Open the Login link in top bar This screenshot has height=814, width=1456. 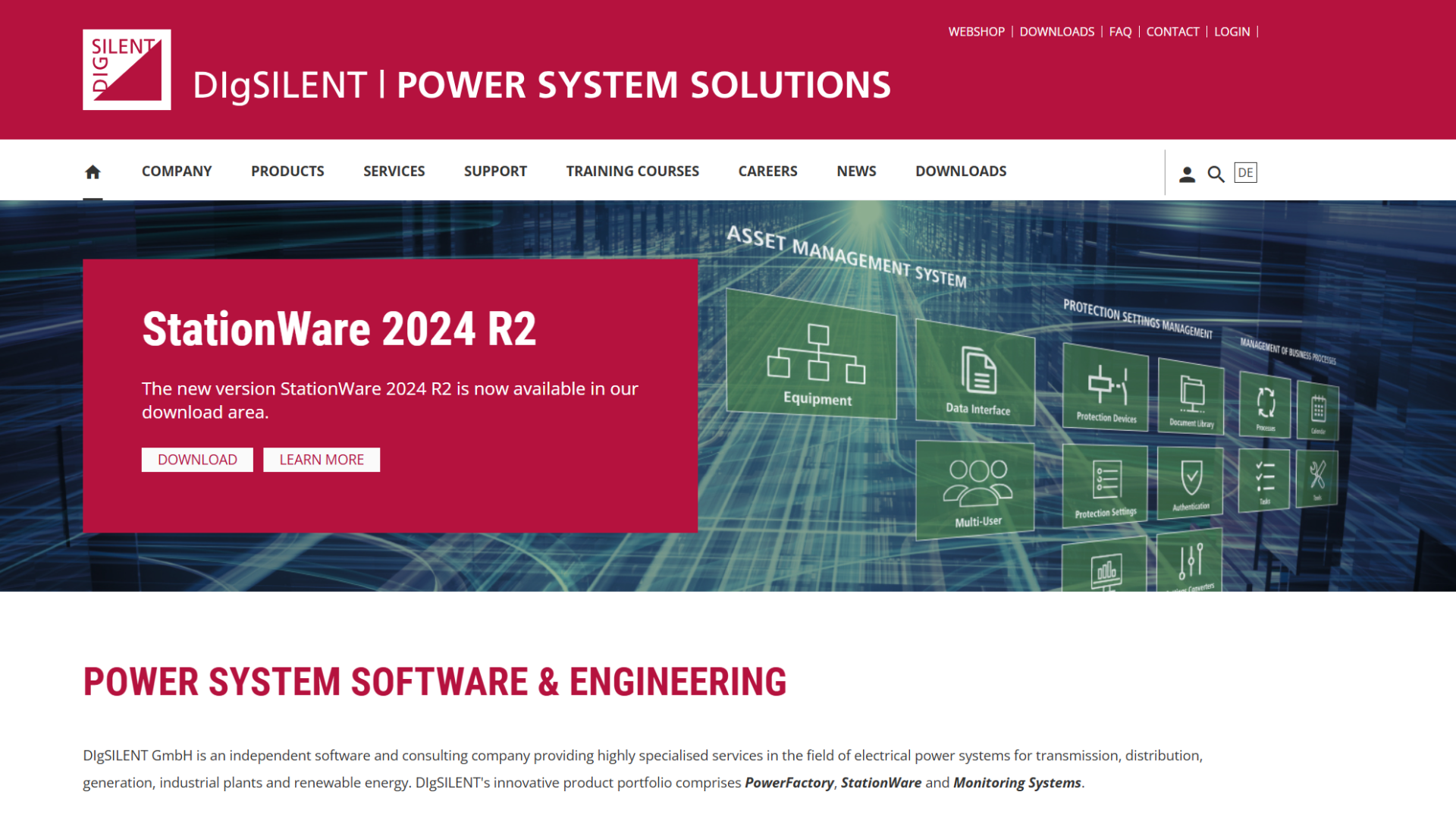[x=1232, y=32]
